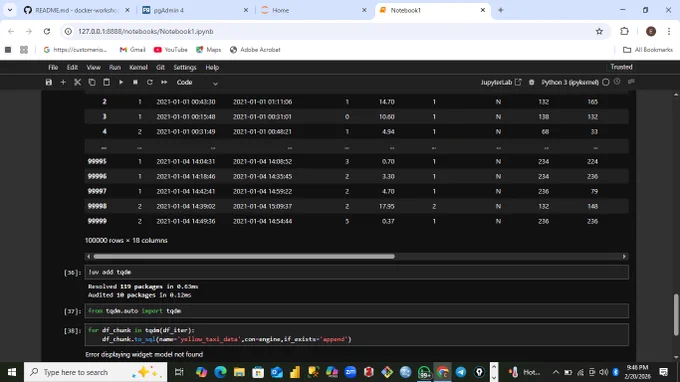Open File Explorer from the taskbar

coord(239,372)
